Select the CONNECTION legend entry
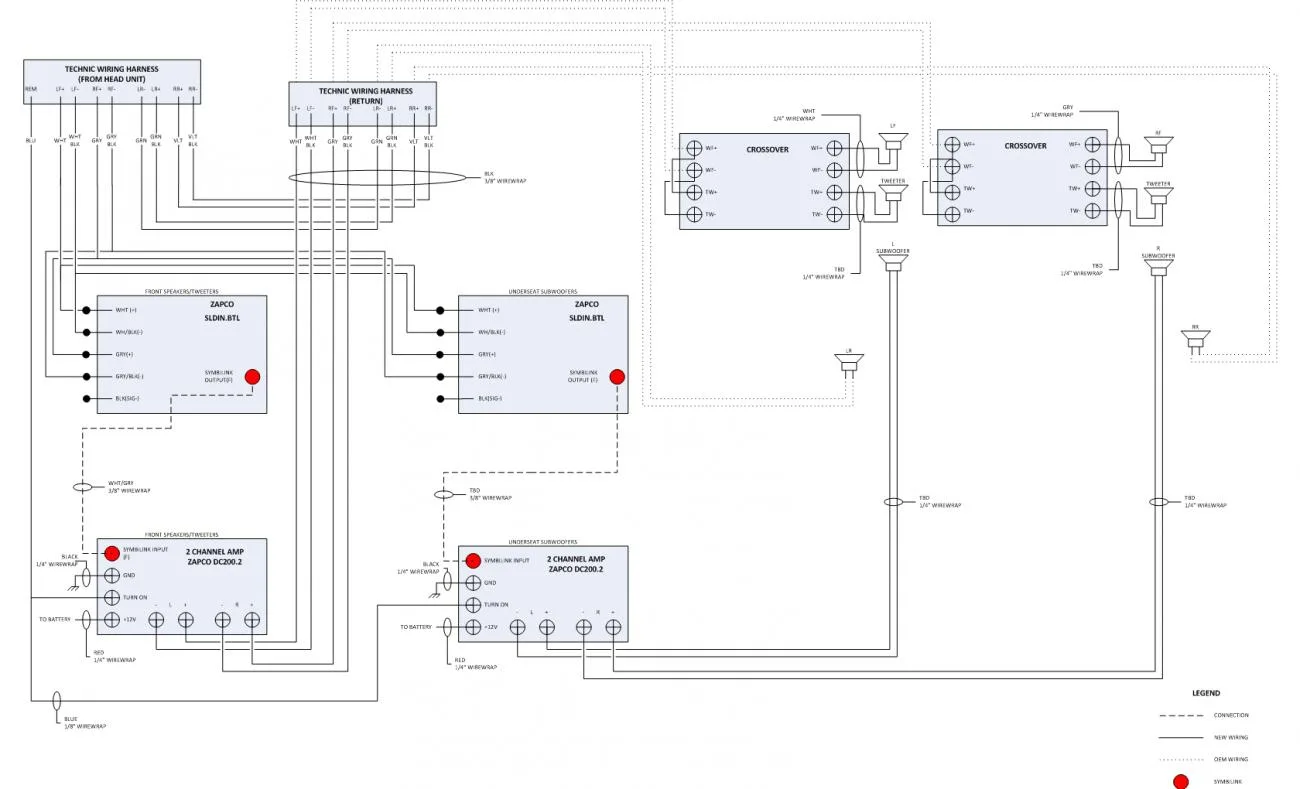Screen dimensions: 1300x789 [1231, 715]
